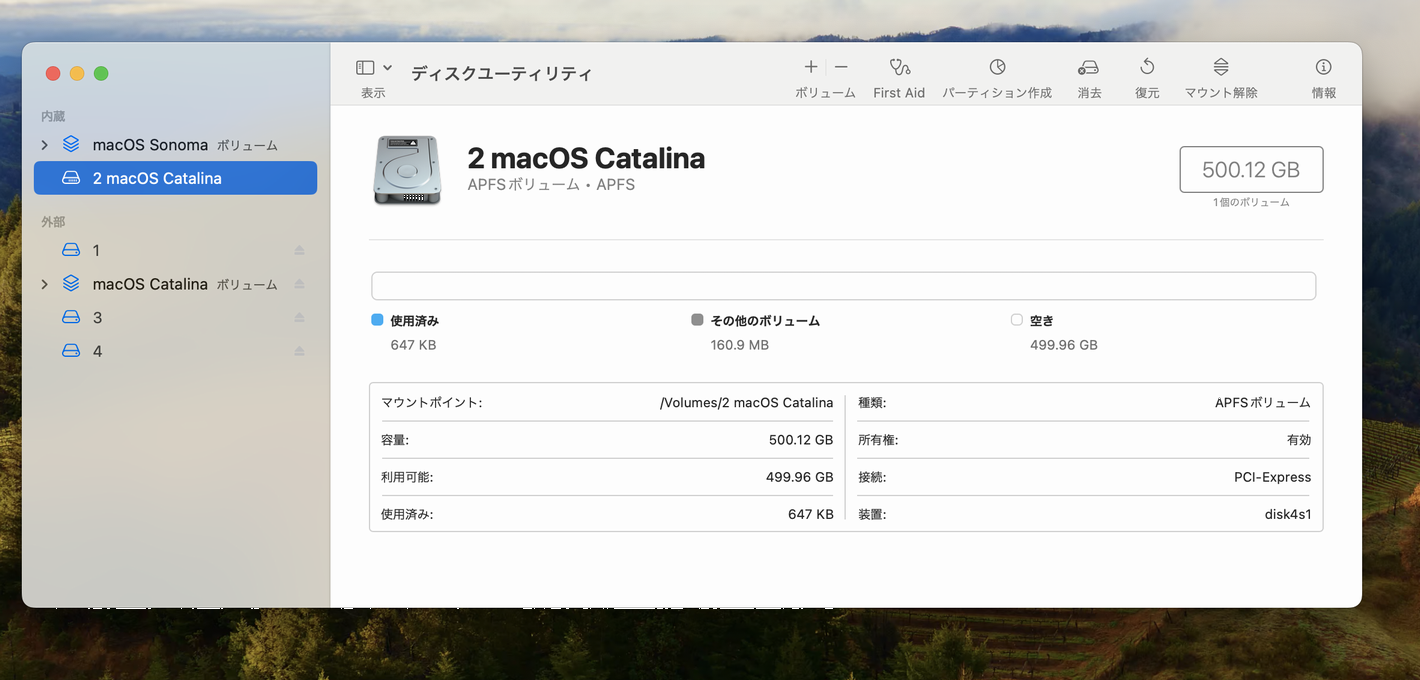Open the sidebar view (表示) dropdown
1420x680 pixels.
point(373,68)
